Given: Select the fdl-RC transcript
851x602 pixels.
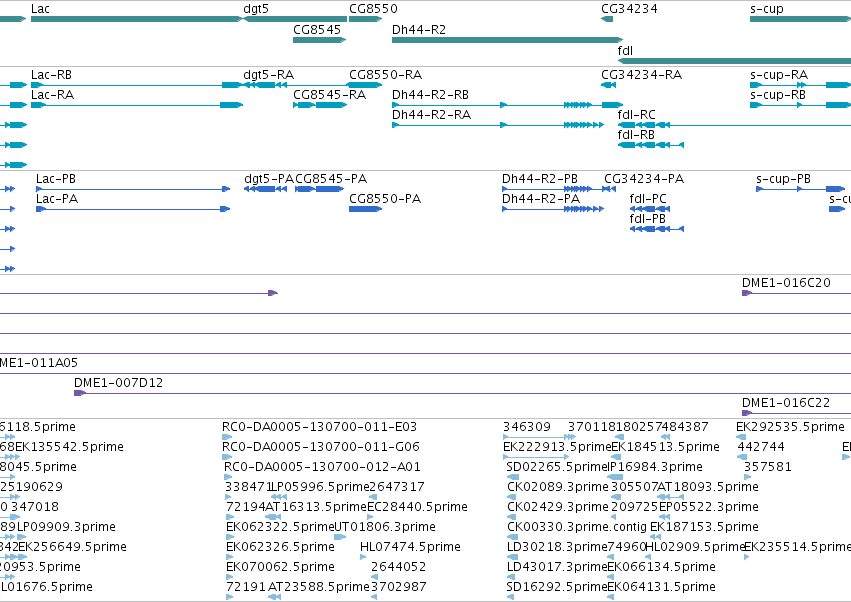Looking at the screenshot, I should coord(734,125).
